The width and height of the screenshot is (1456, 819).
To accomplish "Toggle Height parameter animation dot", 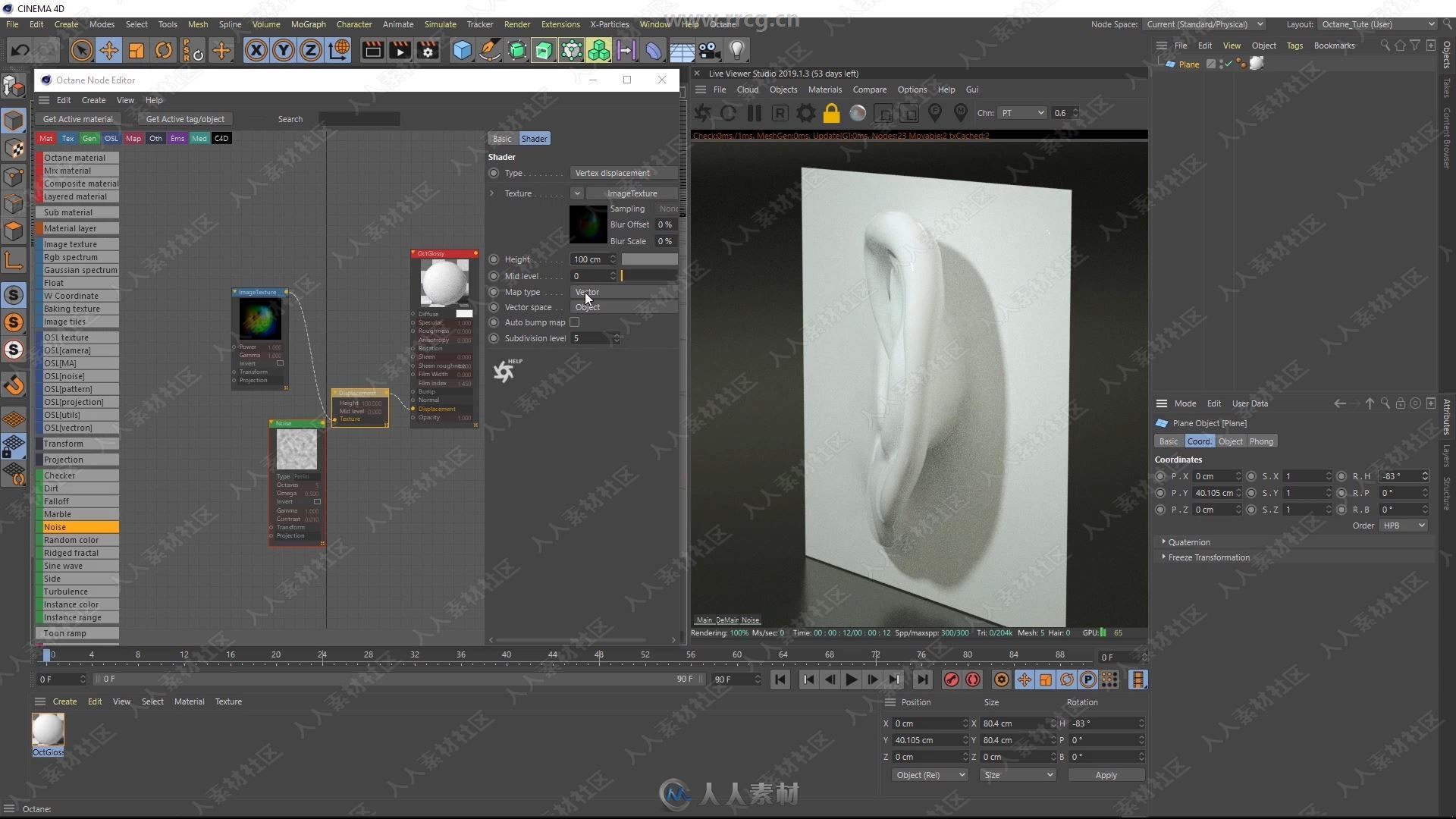I will pos(494,259).
